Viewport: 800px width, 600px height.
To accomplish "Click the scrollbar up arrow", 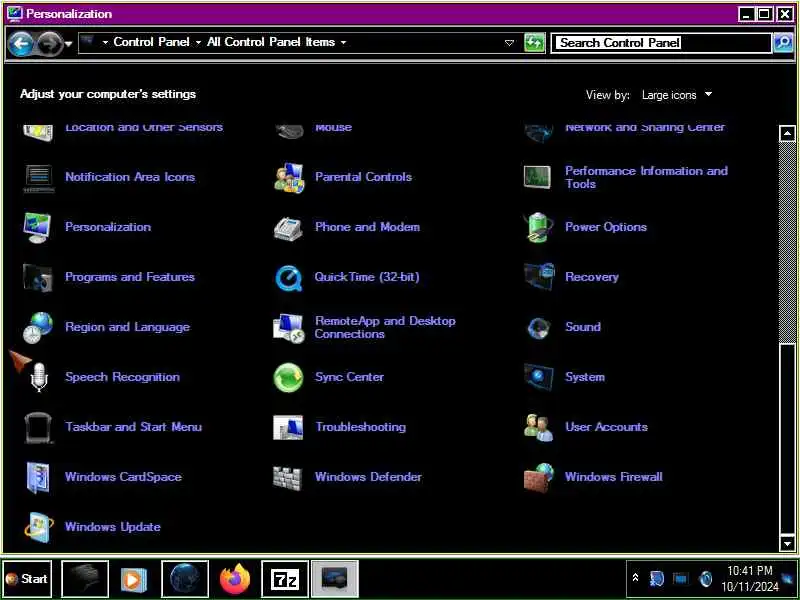I will tap(787, 134).
